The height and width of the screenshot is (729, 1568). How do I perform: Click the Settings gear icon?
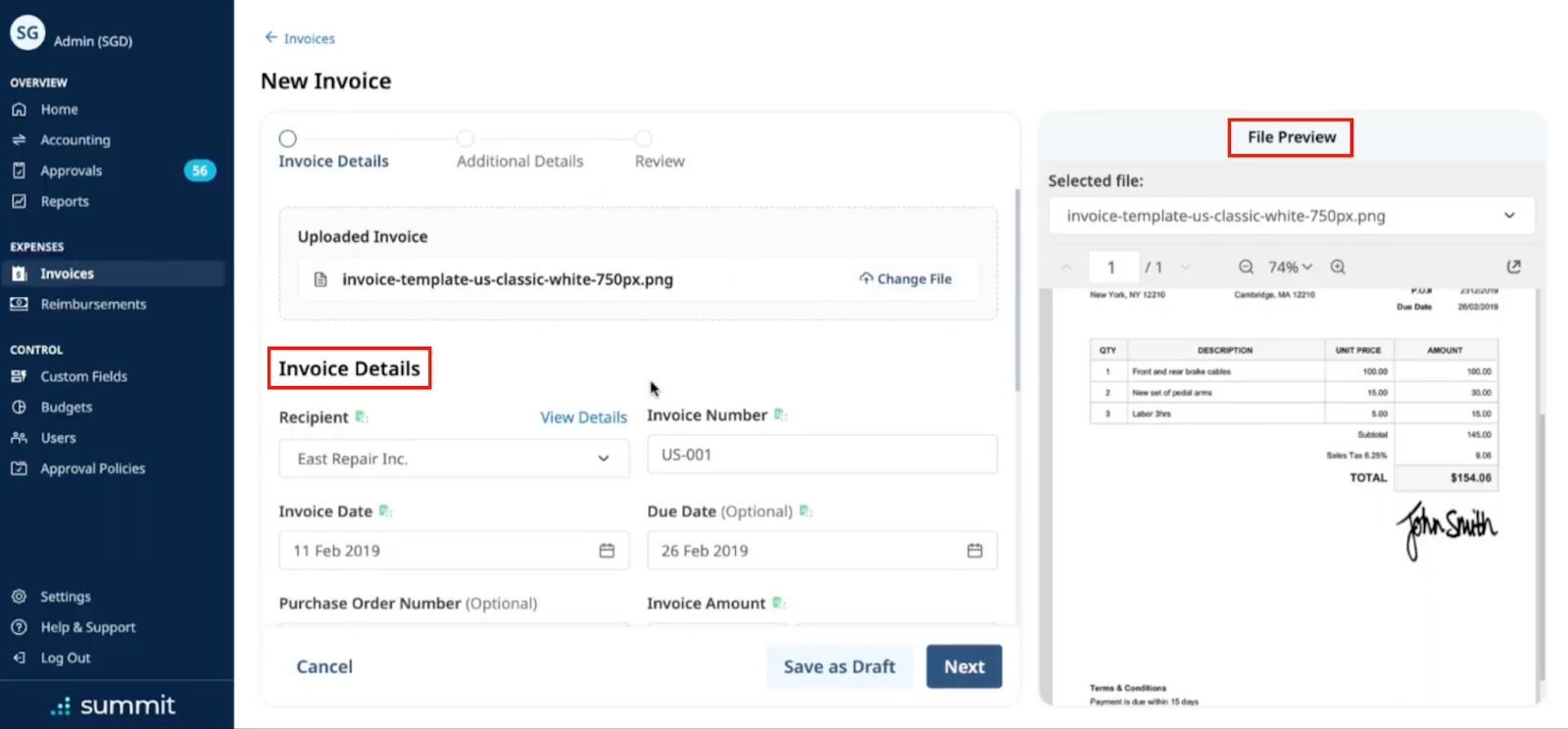(x=19, y=596)
